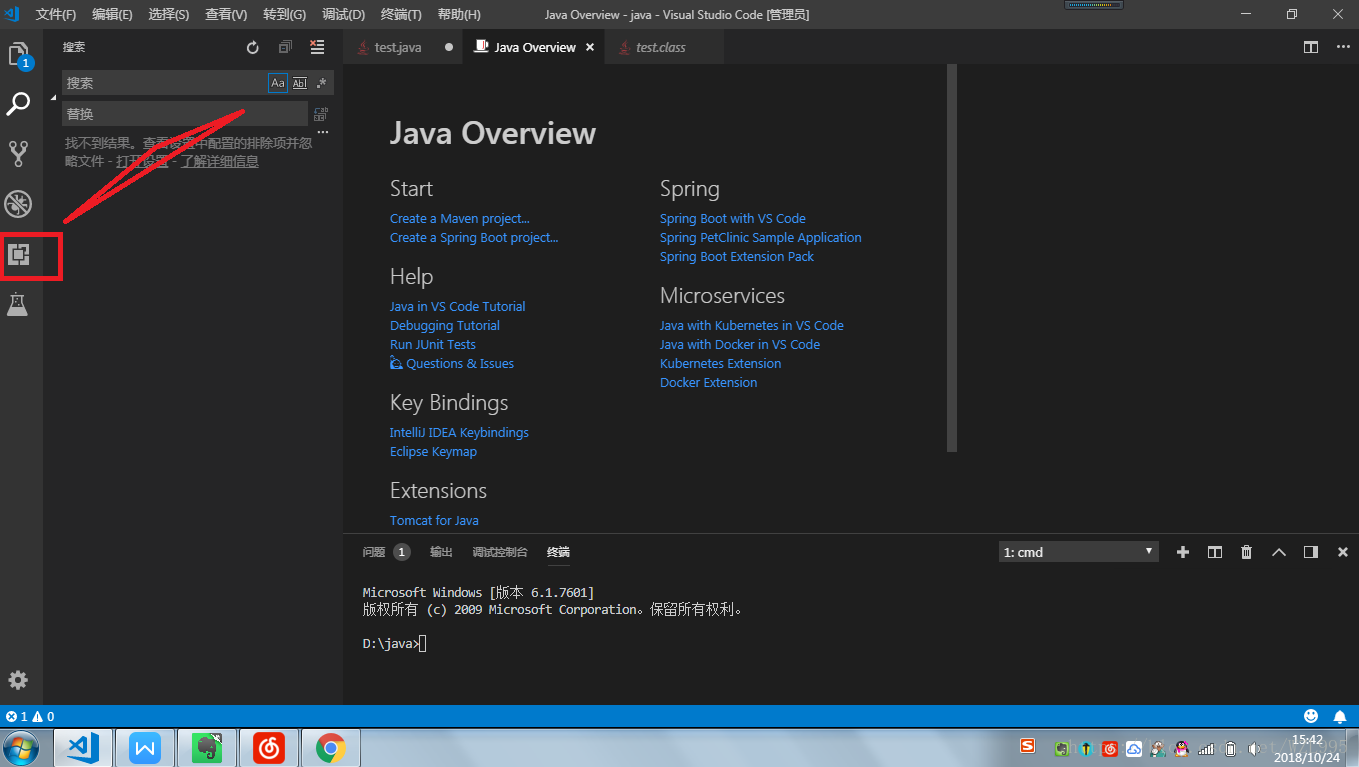Click Create a Maven project link

[x=460, y=218]
